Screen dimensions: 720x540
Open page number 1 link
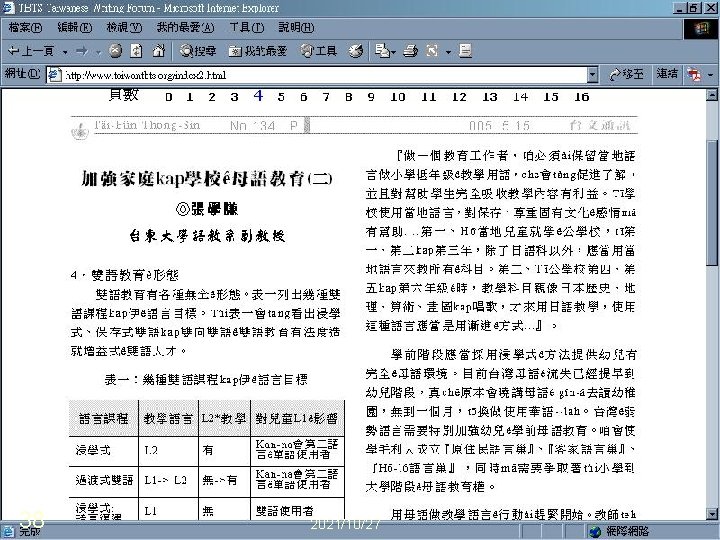click(x=190, y=97)
